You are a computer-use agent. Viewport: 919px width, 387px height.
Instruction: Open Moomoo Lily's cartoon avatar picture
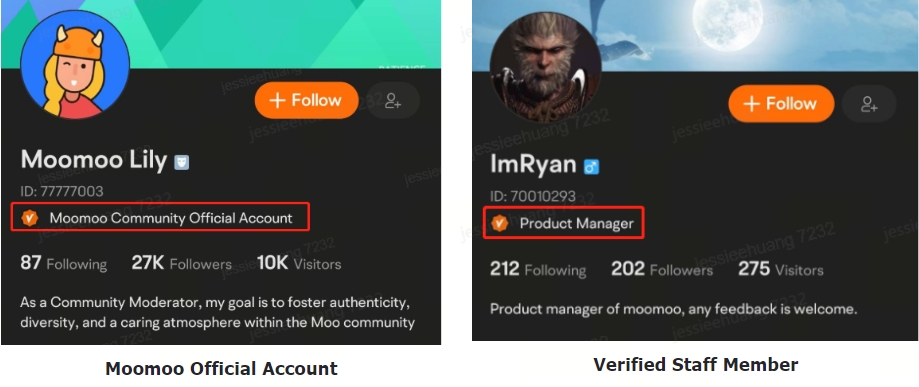click(x=75, y=64)
